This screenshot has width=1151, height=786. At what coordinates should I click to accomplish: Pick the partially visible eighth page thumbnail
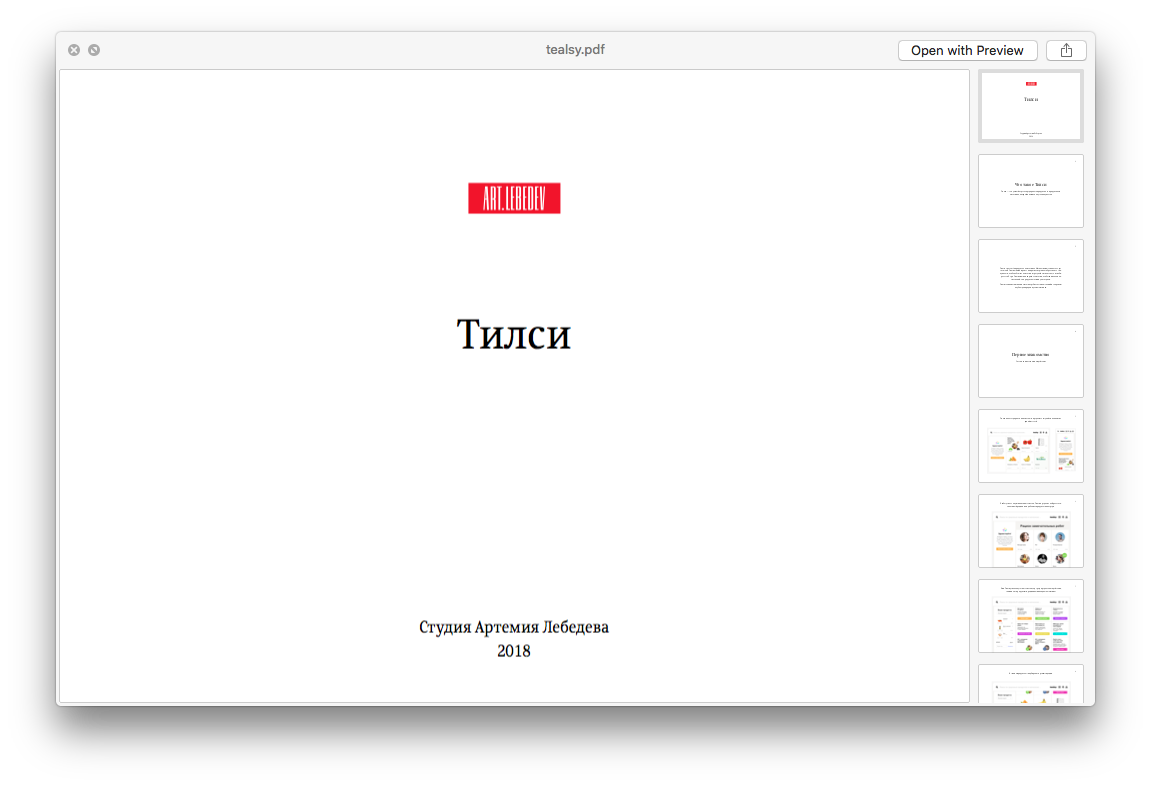pyautogui.click(x=1030, y=684)
